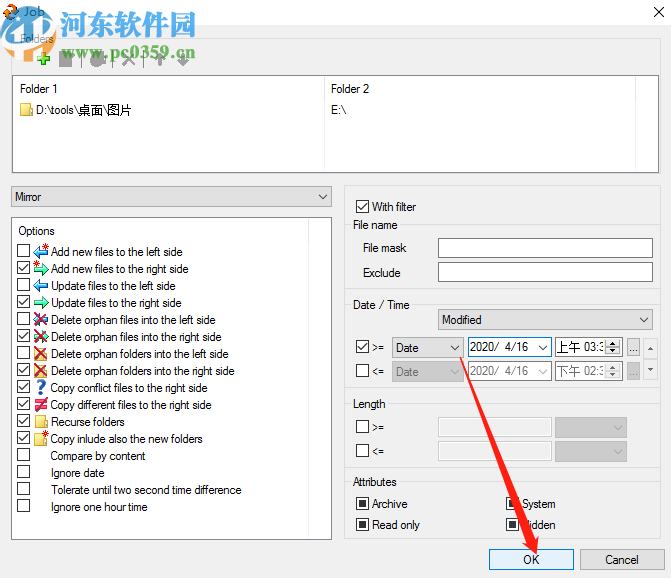Viewport: 671px width, 578px height.
Task: Click the green arrow icon of Update files to the right side
Action: 41,302
